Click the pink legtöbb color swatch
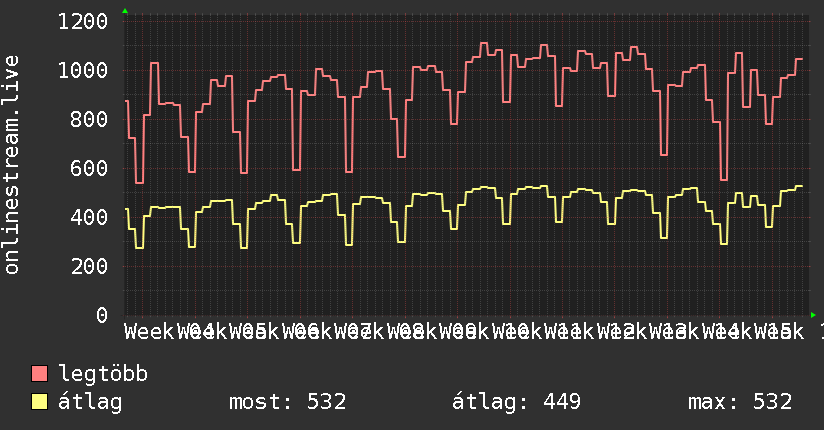The height and width of the screenshot is (430, 824). coord(39,374)
